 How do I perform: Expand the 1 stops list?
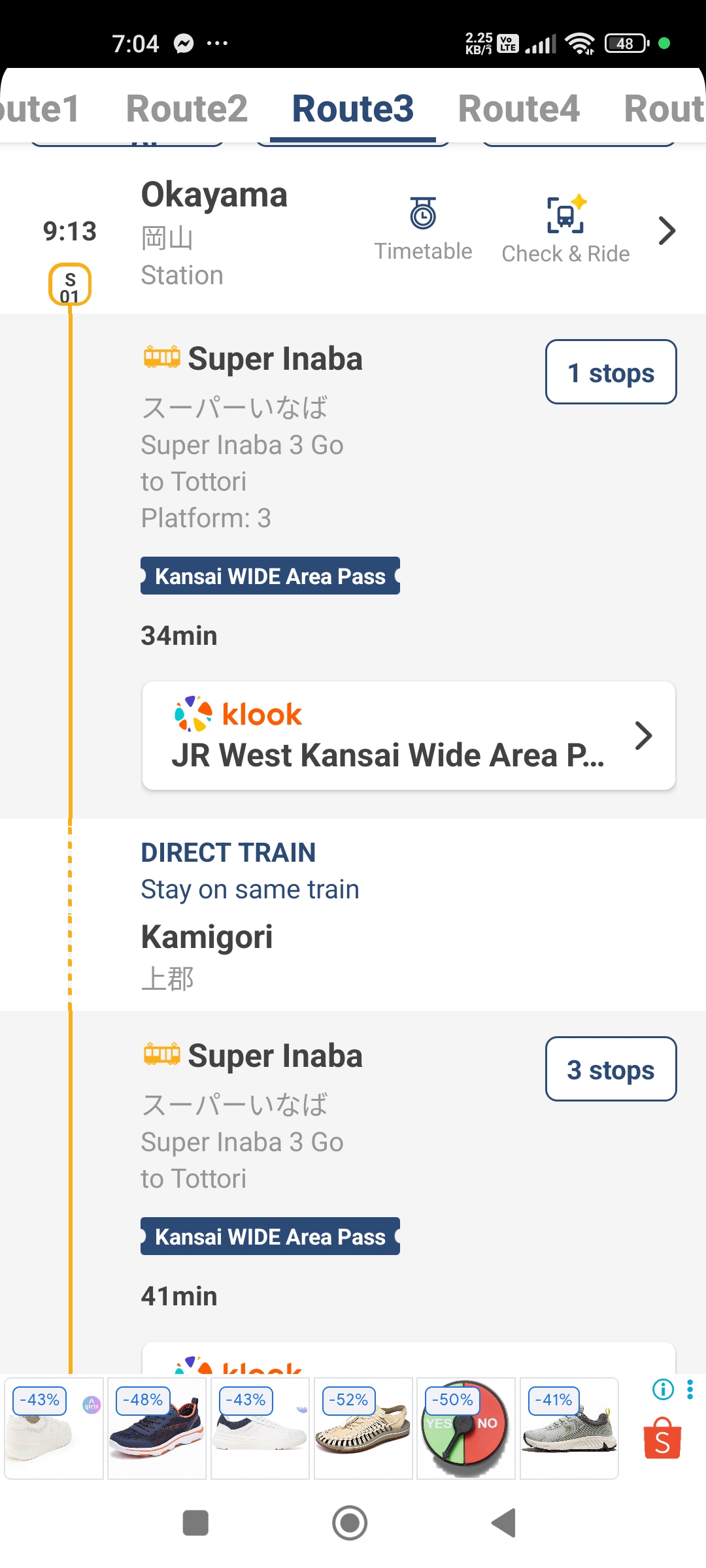point(611,372)
